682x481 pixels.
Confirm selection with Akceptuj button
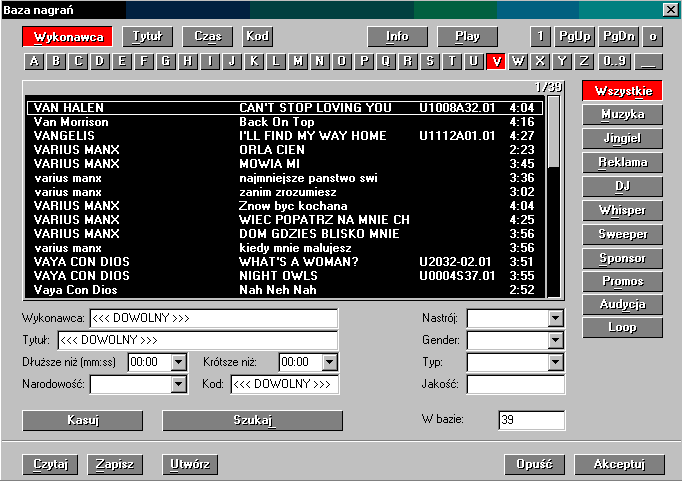tap(619, 464)
